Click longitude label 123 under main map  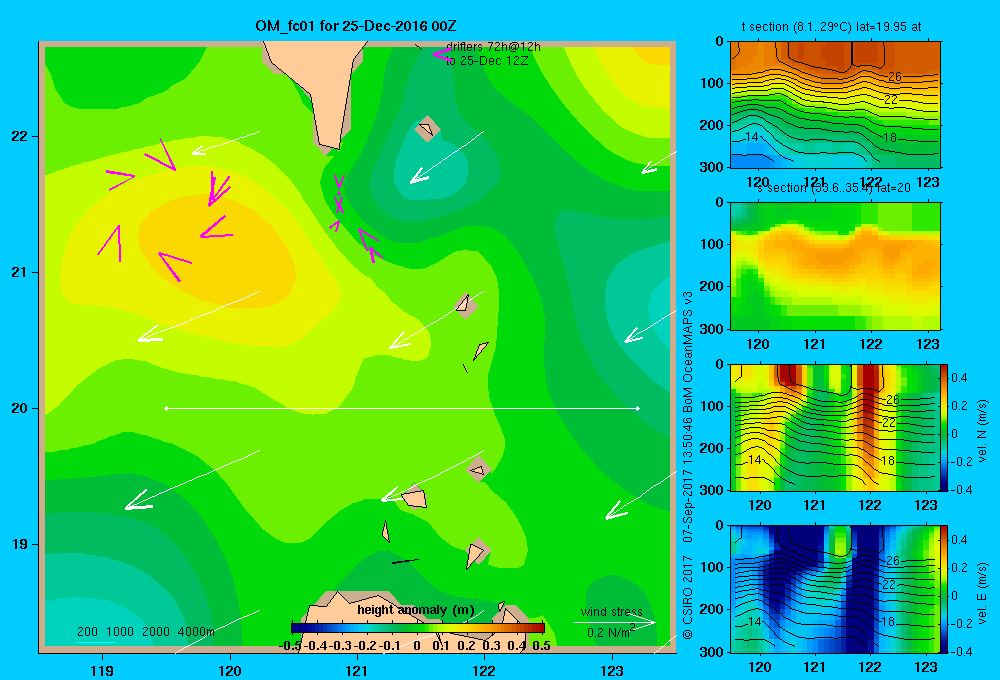click(612, 670)
